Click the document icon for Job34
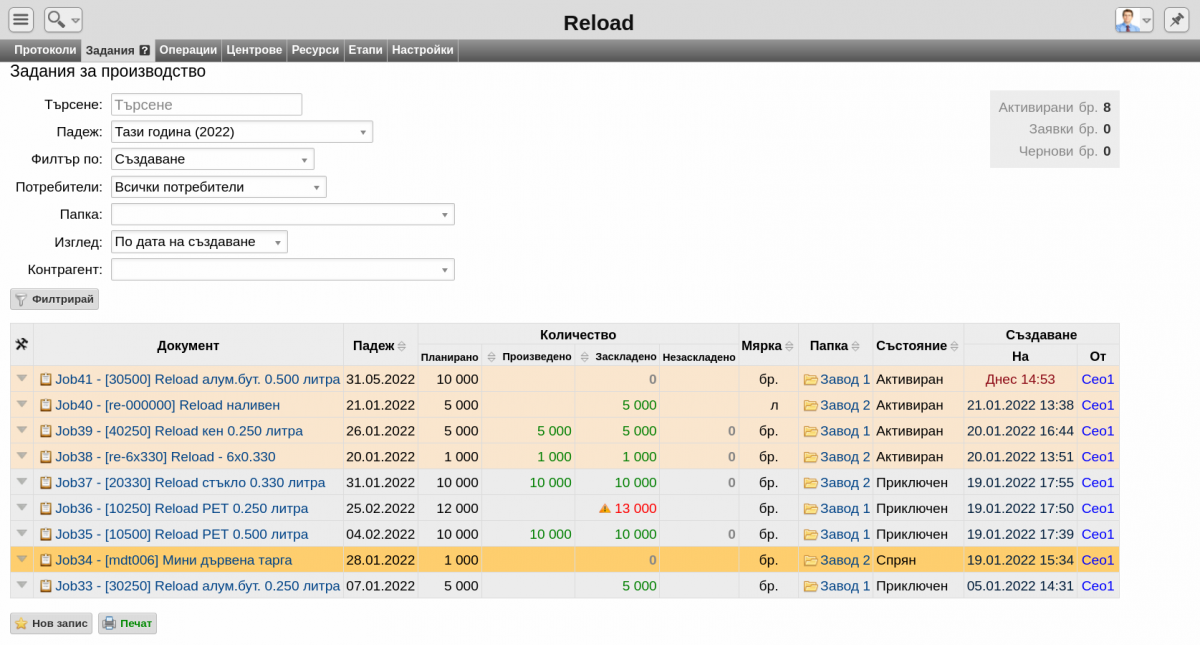Image resolution: width=1200 pixels, height=645 pixels. tap(45, 560)
